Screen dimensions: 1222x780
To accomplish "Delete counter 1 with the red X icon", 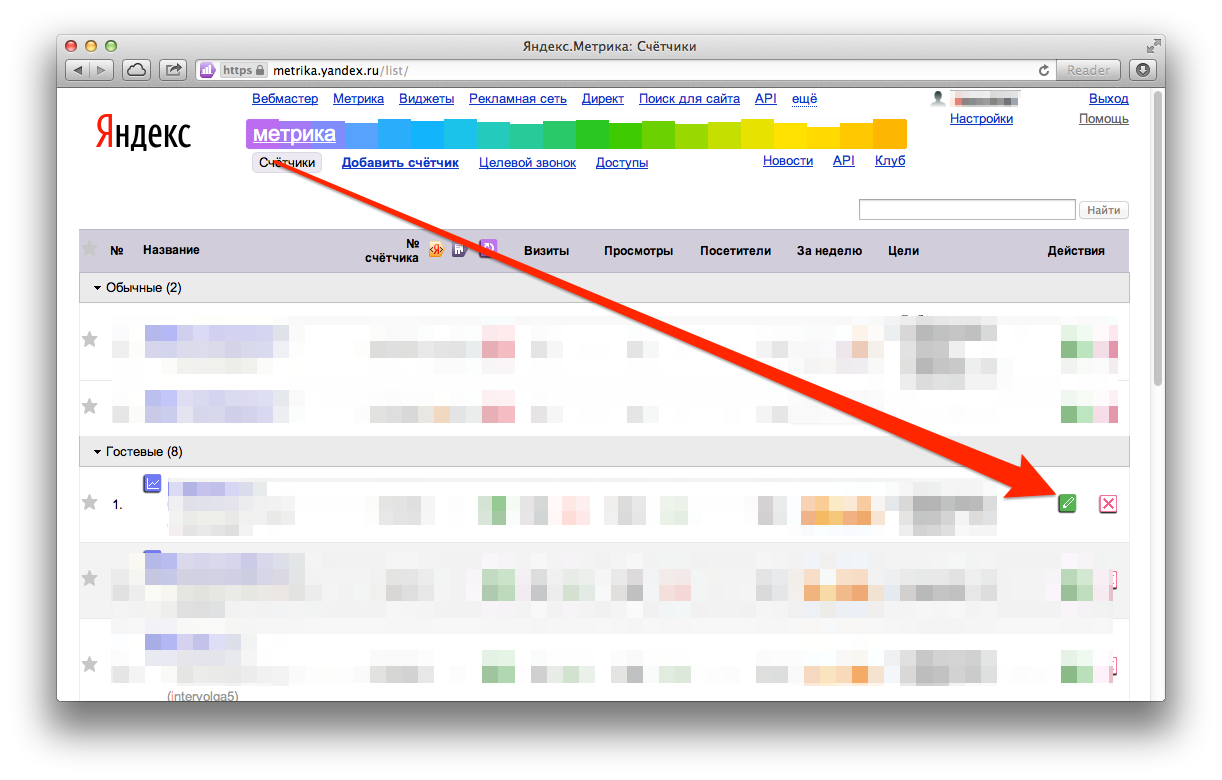I will click(x=1107, y=504).
